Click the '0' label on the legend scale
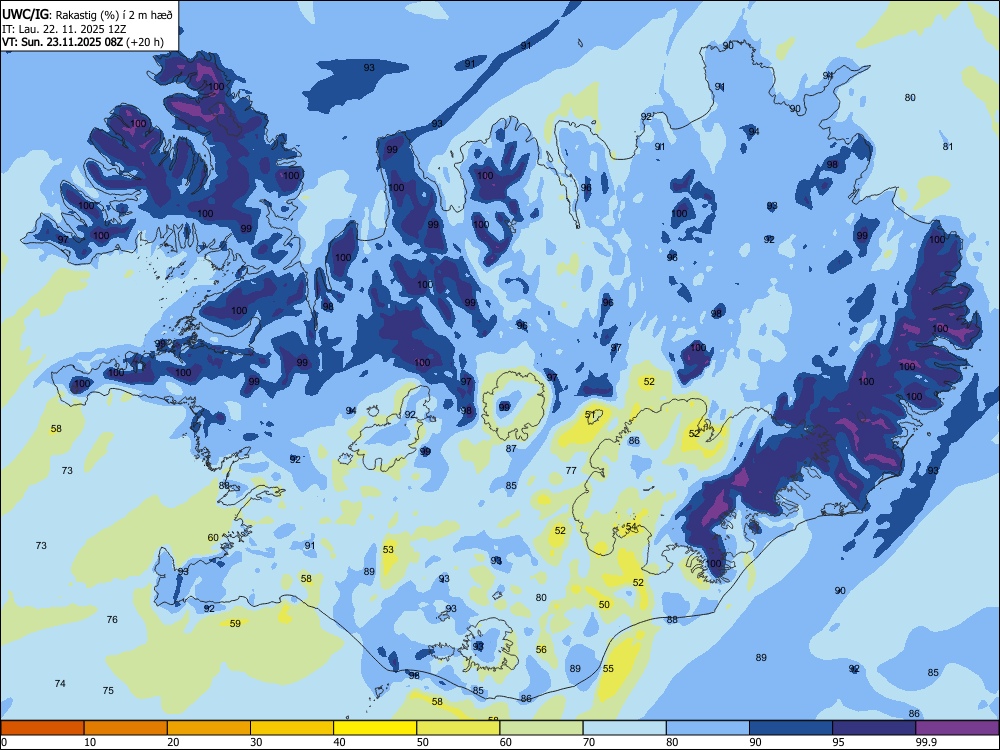1000x750 pixels. click(x=4, y=742)
